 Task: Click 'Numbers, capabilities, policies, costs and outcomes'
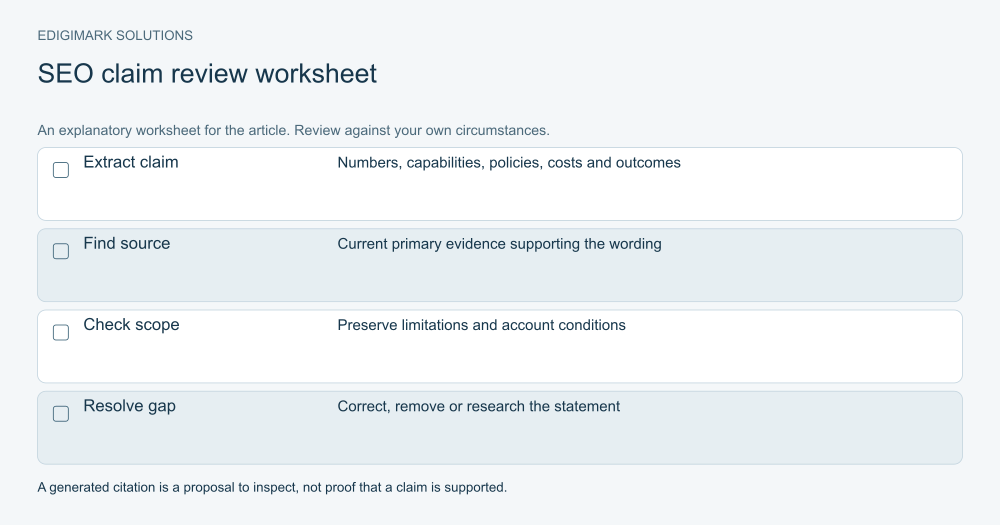tap(509, 163)
